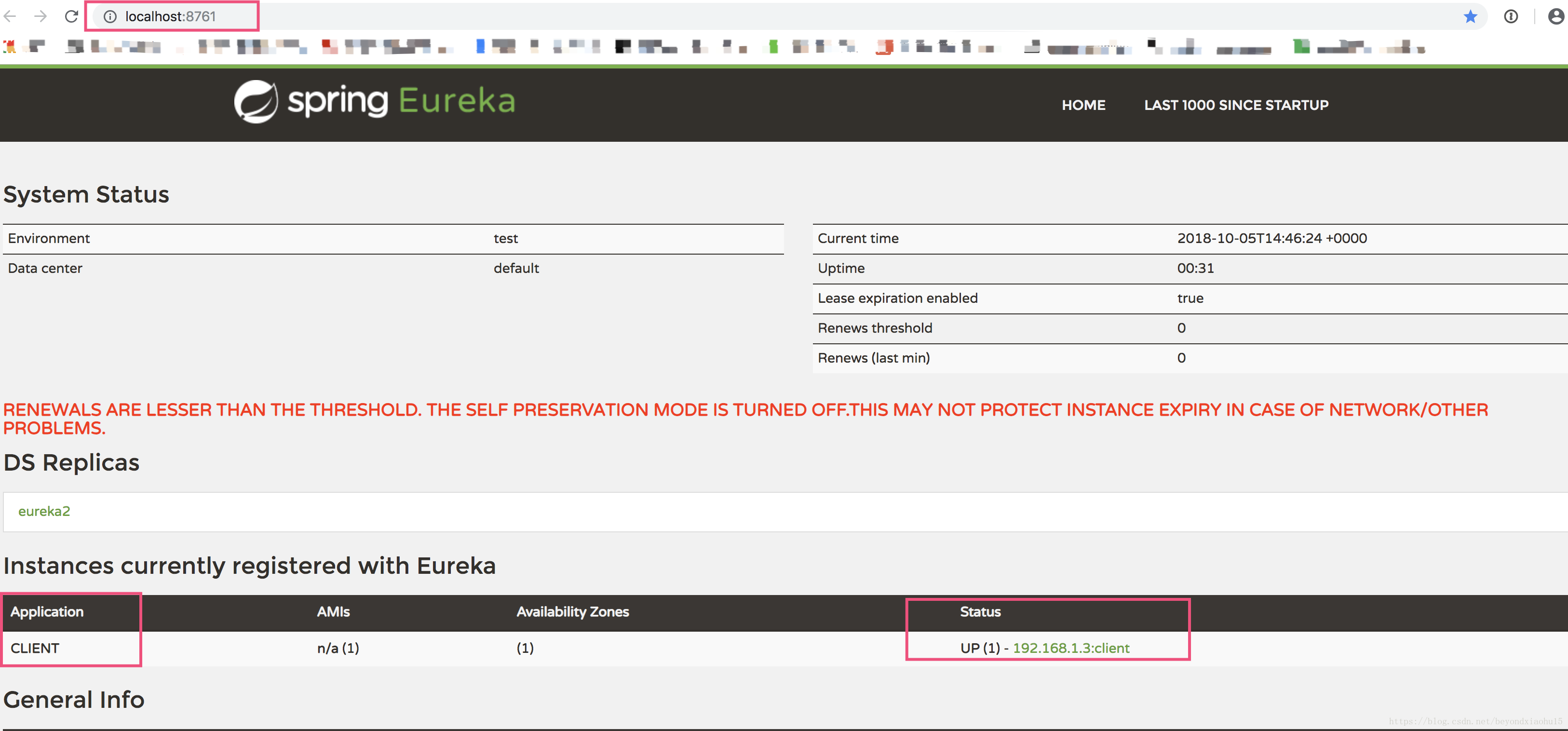This screenshot has width=1568, height=731.
Task: Click the 'Renews (last min)' label
Action: tap(874, 358)
